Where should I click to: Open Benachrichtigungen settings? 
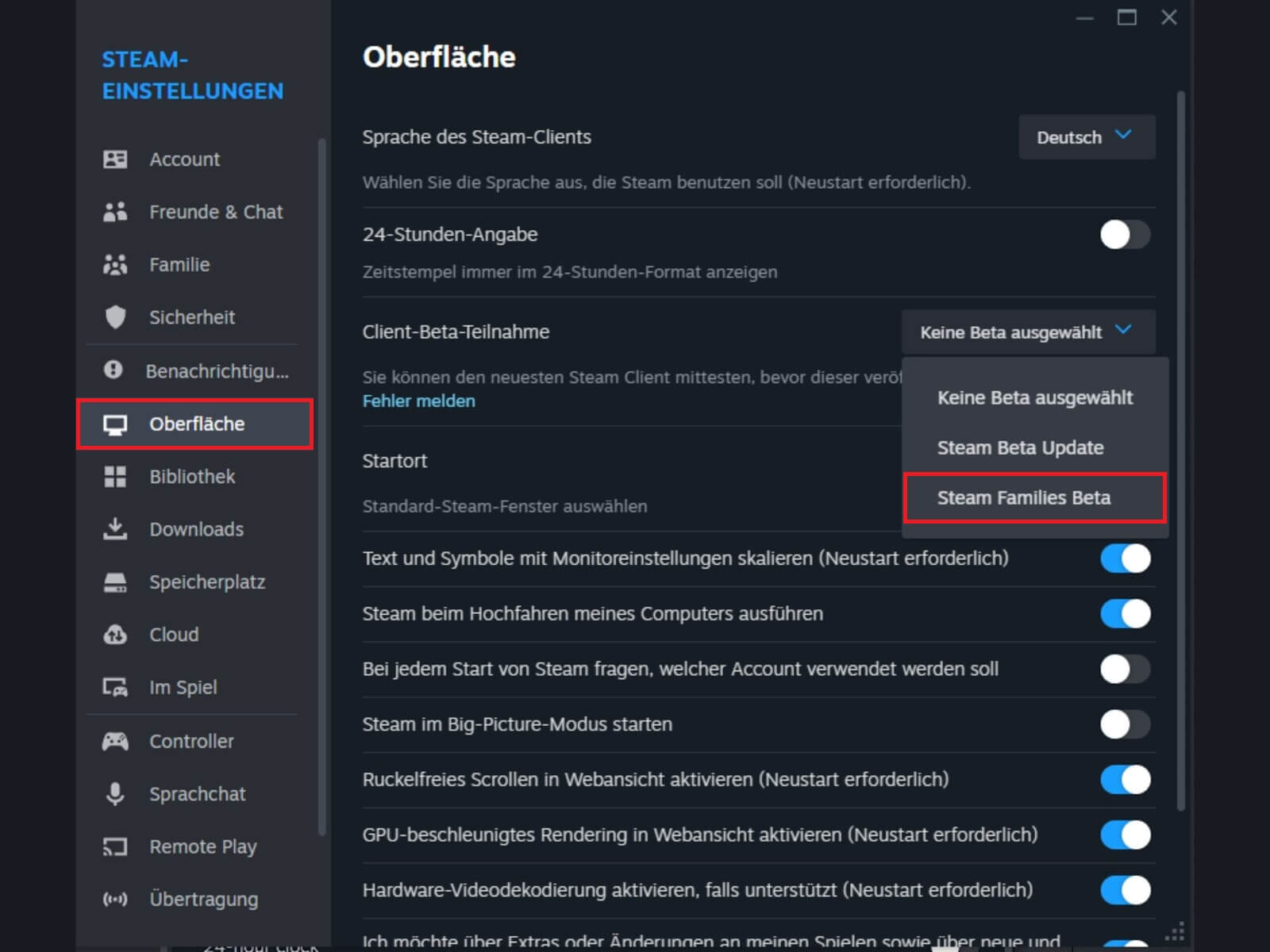tap(194, 370)
